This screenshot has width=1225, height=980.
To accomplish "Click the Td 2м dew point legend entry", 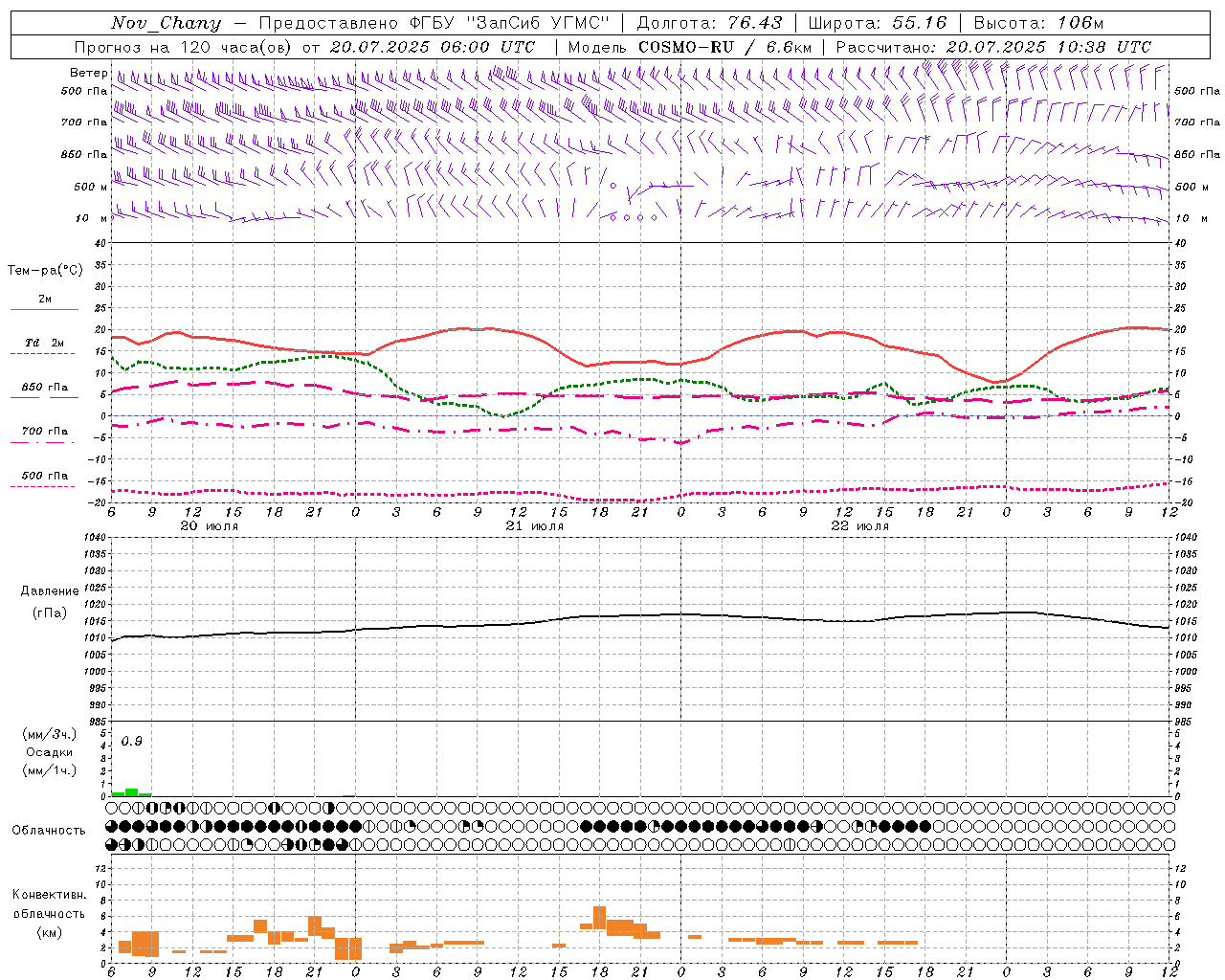I will pos(44,343).
